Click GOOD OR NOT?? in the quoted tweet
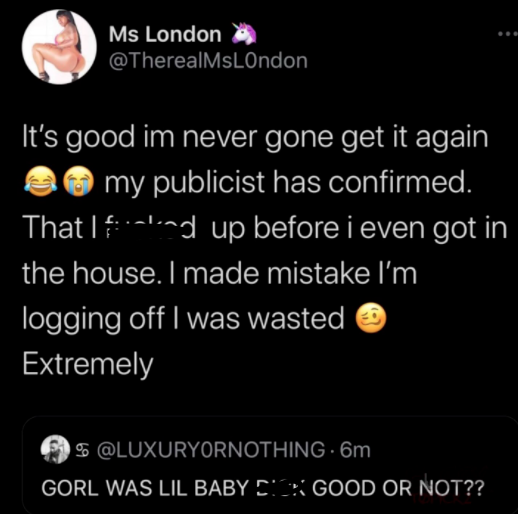The width and height of the screenshot is (518, 514). pyautogui.click(x=398, y=488)
